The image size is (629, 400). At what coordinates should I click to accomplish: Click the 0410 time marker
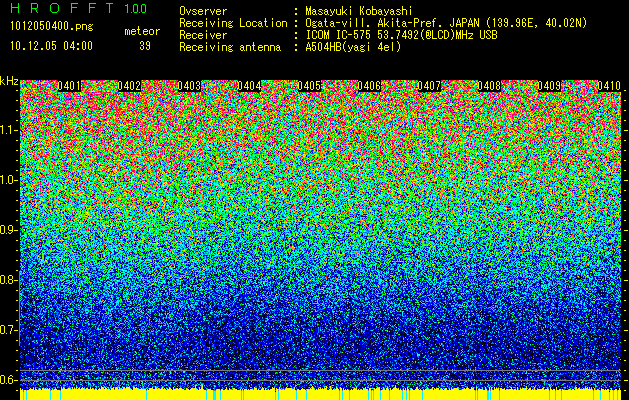(x=609, y=86)
